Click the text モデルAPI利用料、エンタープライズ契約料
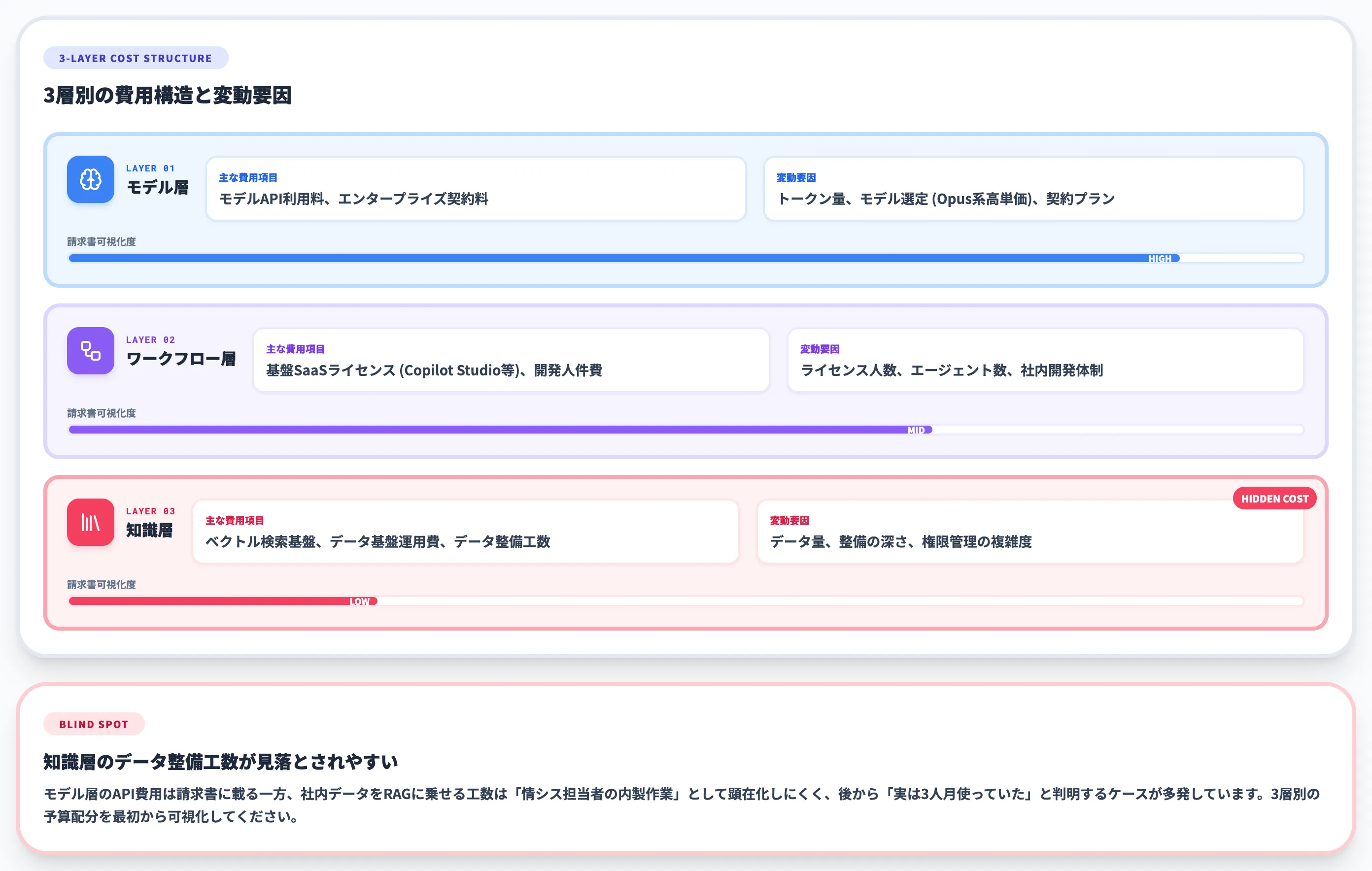Screen dimensions: 1372x871 [354, 199]
